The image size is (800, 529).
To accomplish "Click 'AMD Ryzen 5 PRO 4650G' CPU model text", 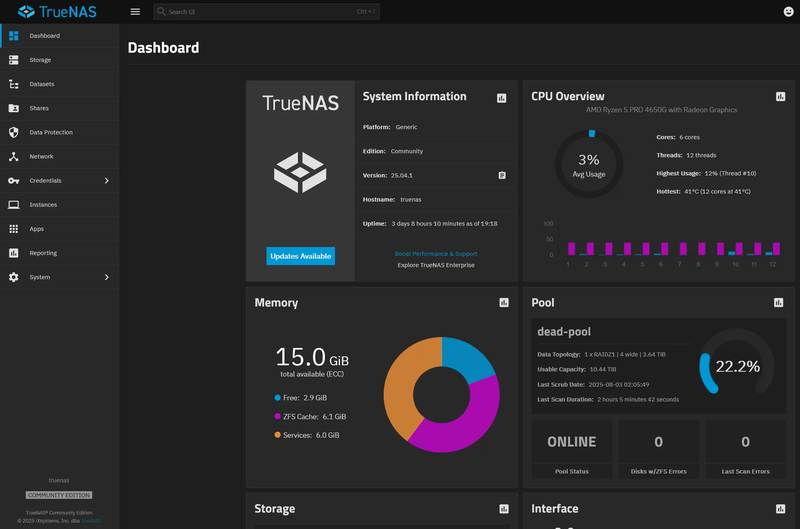I will [661, 110].
